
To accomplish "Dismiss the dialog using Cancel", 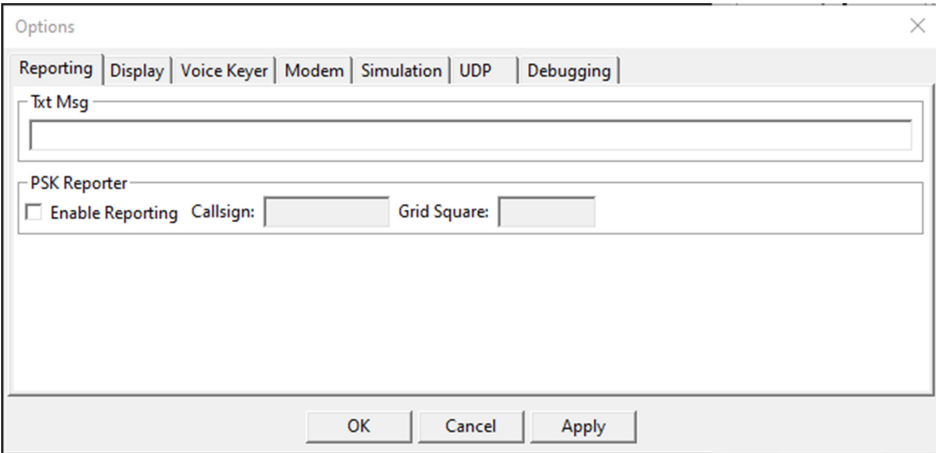I will pos(470,426).
